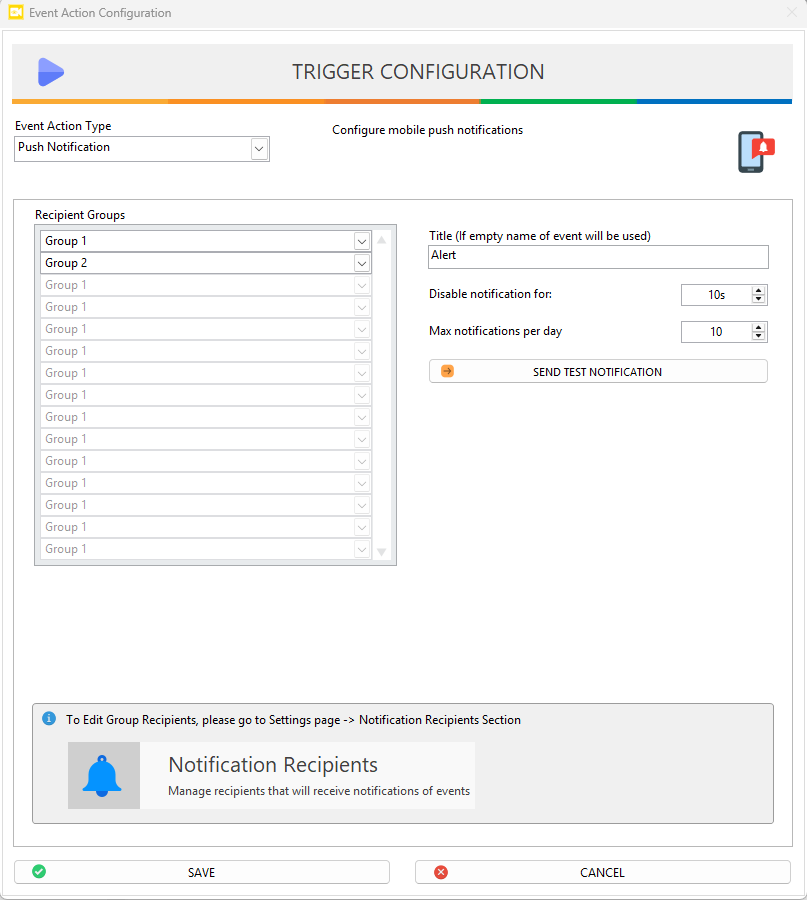The image size is (807, 900).
Task: Click the Title input field containing Alert
Action: (x=598, y=256)
